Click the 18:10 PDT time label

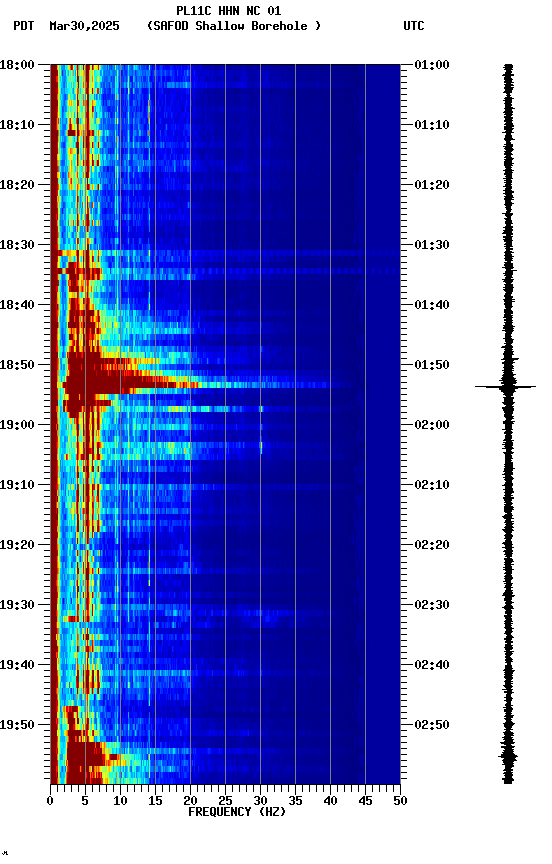(17, 125)
